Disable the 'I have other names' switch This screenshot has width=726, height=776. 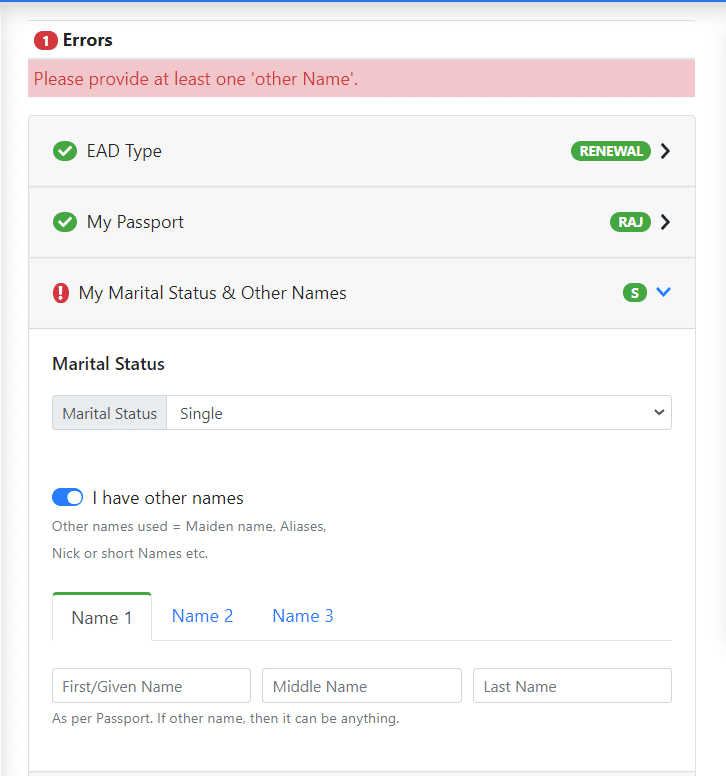coord(67,498)
